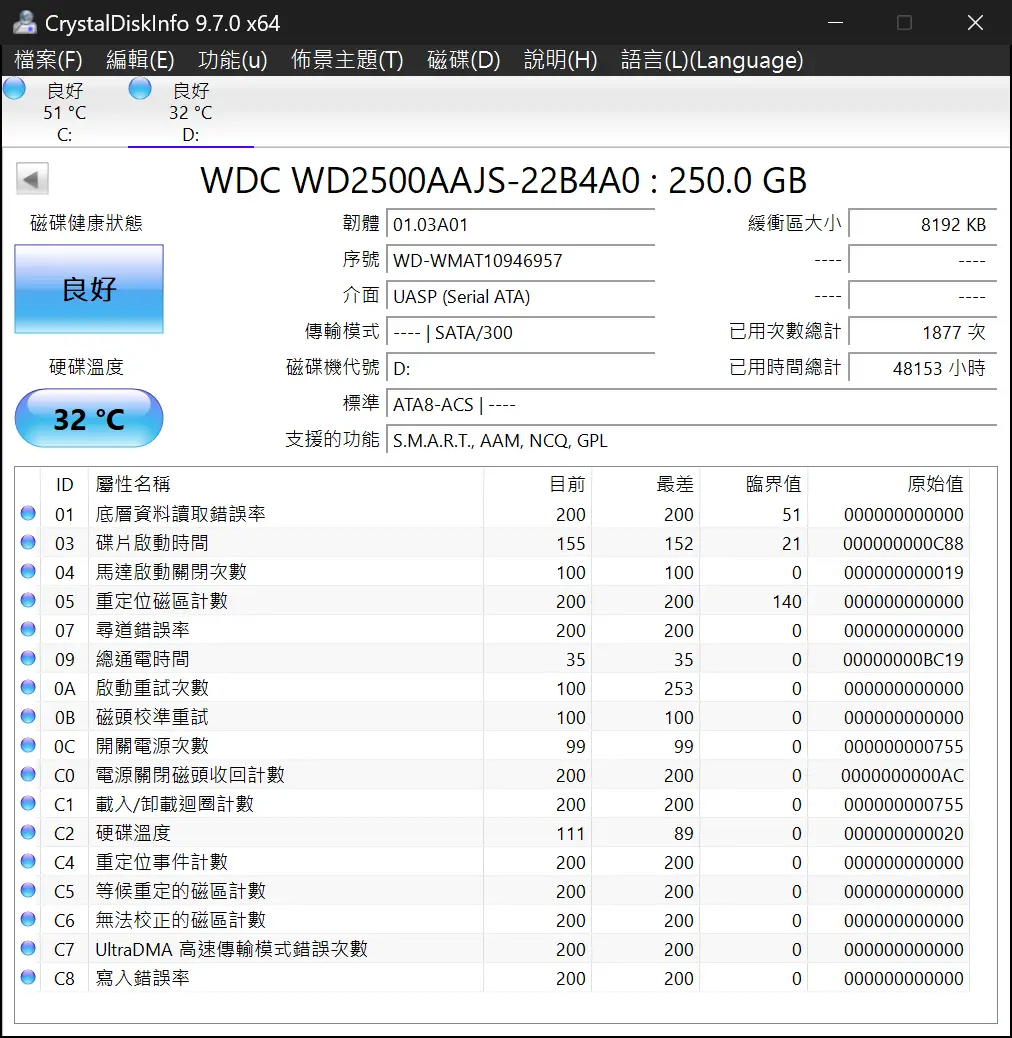Click threshold value 140 in row 05

click(x=786, y=601)
